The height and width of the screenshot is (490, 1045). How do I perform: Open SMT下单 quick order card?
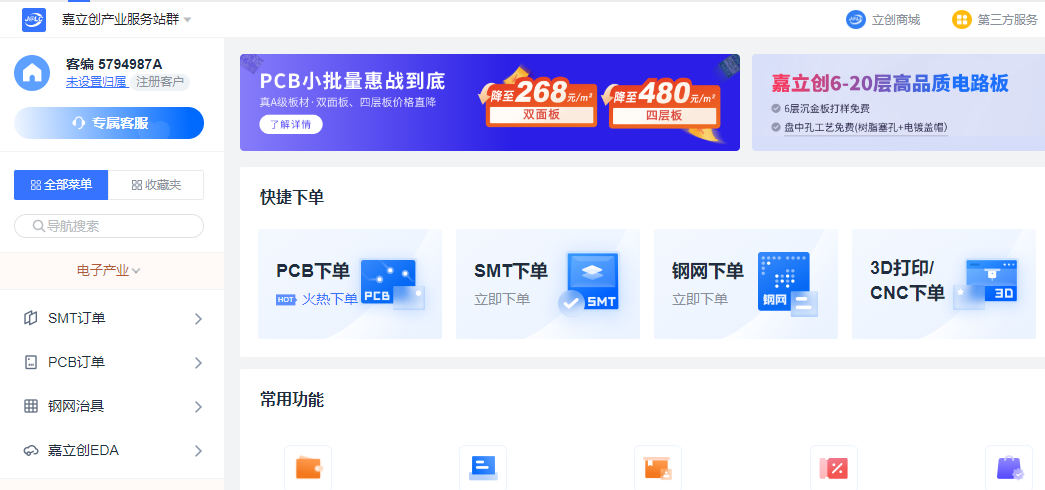coord(548,284)
